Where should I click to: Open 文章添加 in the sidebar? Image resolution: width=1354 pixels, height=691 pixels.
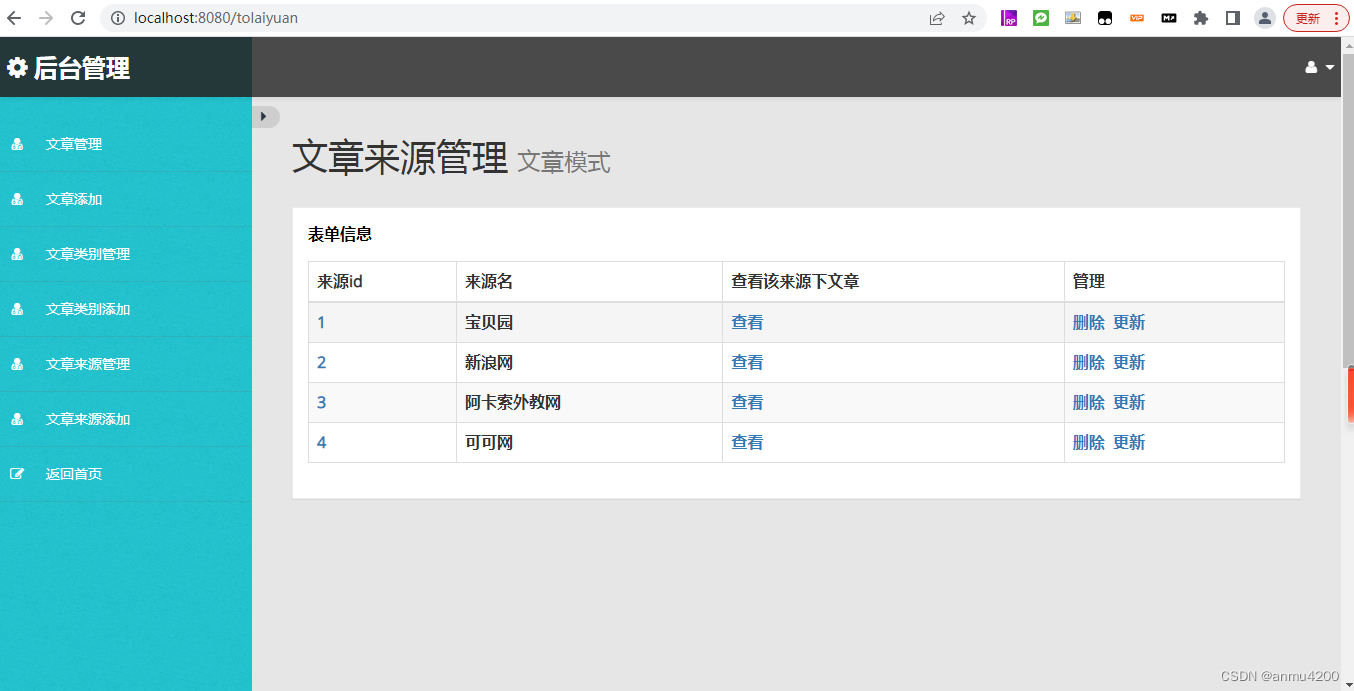pos(74,199)
